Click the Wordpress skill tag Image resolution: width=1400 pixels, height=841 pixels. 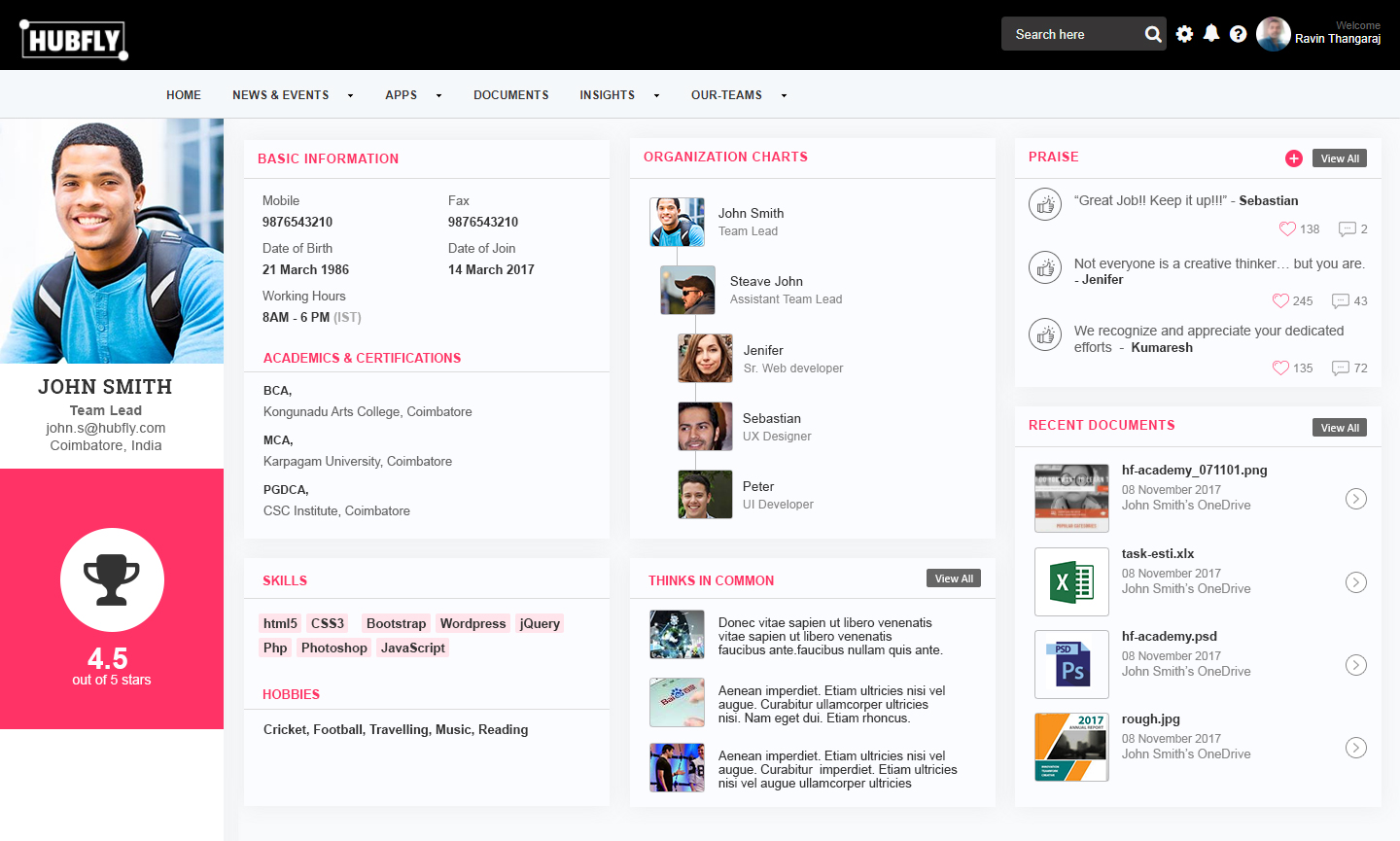coord(472,623)
